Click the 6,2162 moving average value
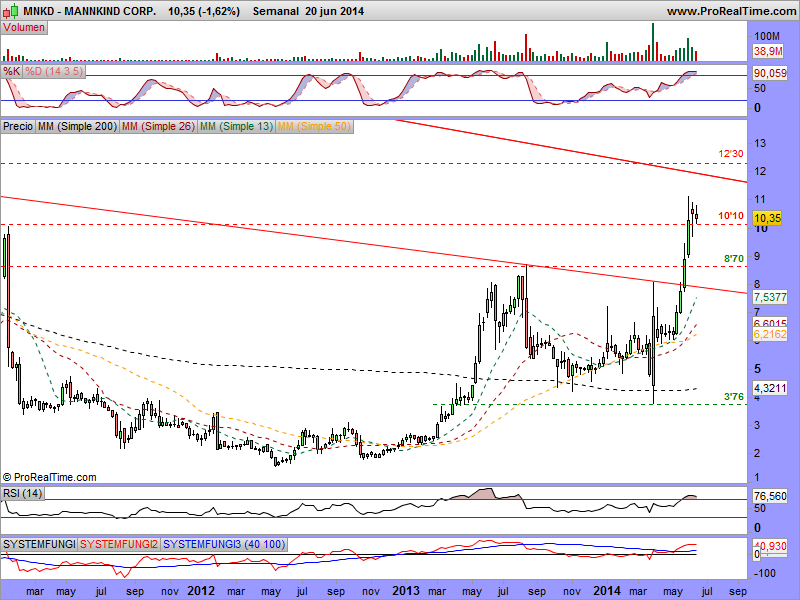 [770, 334]
